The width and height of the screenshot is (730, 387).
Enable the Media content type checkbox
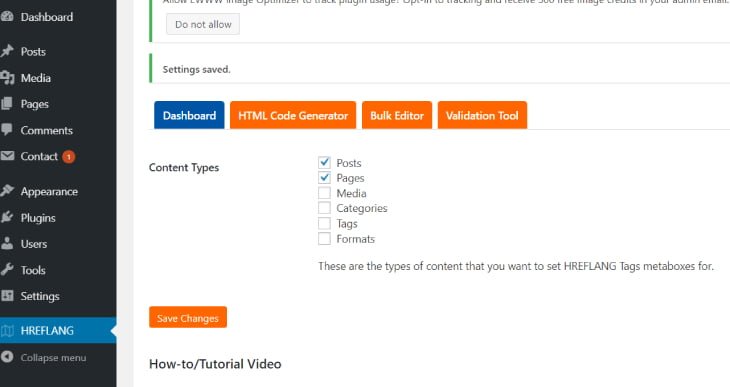(324, 193)
